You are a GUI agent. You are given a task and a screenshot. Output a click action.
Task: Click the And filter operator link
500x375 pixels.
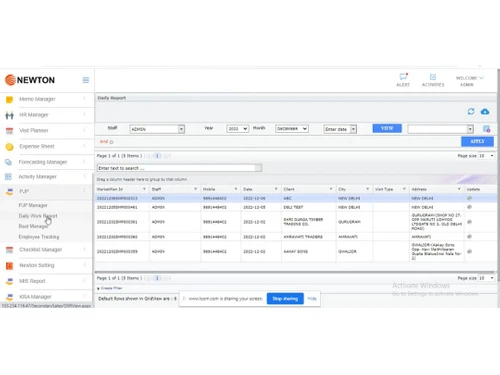click(x=104, y=142)
